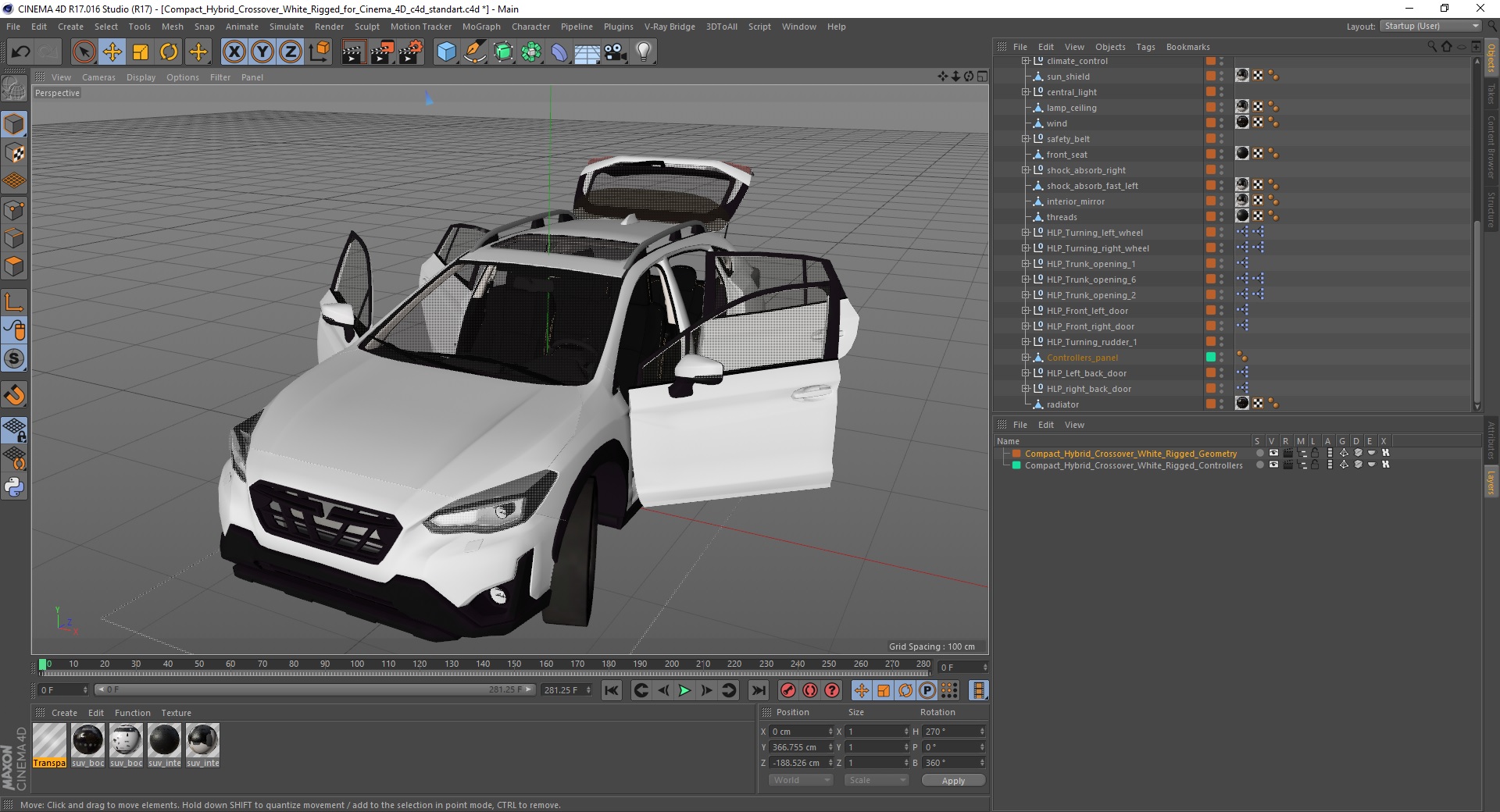
Task: Select Polygons mode in left toolbar
Action: click(x=14, y=265)
